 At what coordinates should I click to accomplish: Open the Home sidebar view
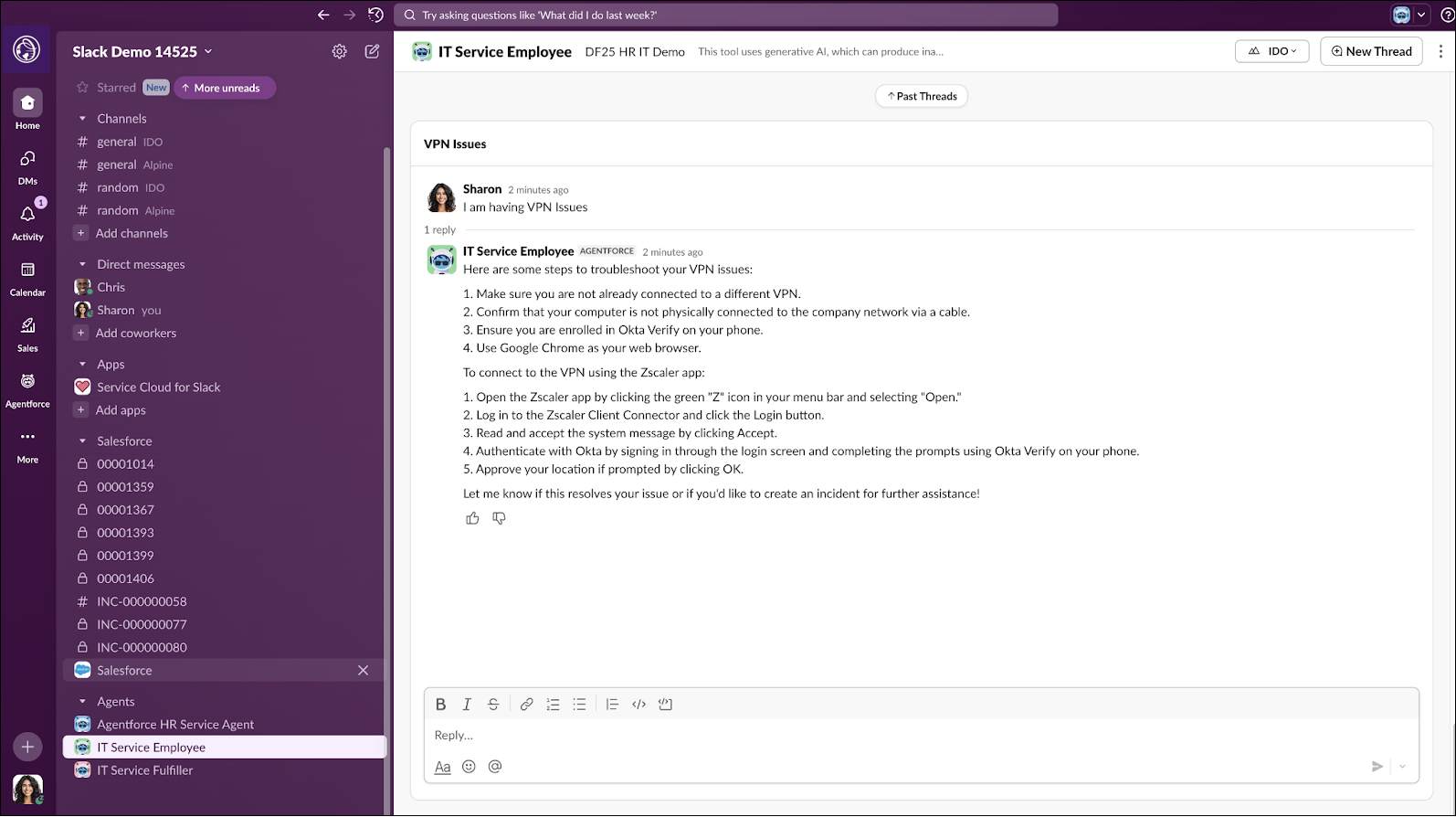coord(27,110)
